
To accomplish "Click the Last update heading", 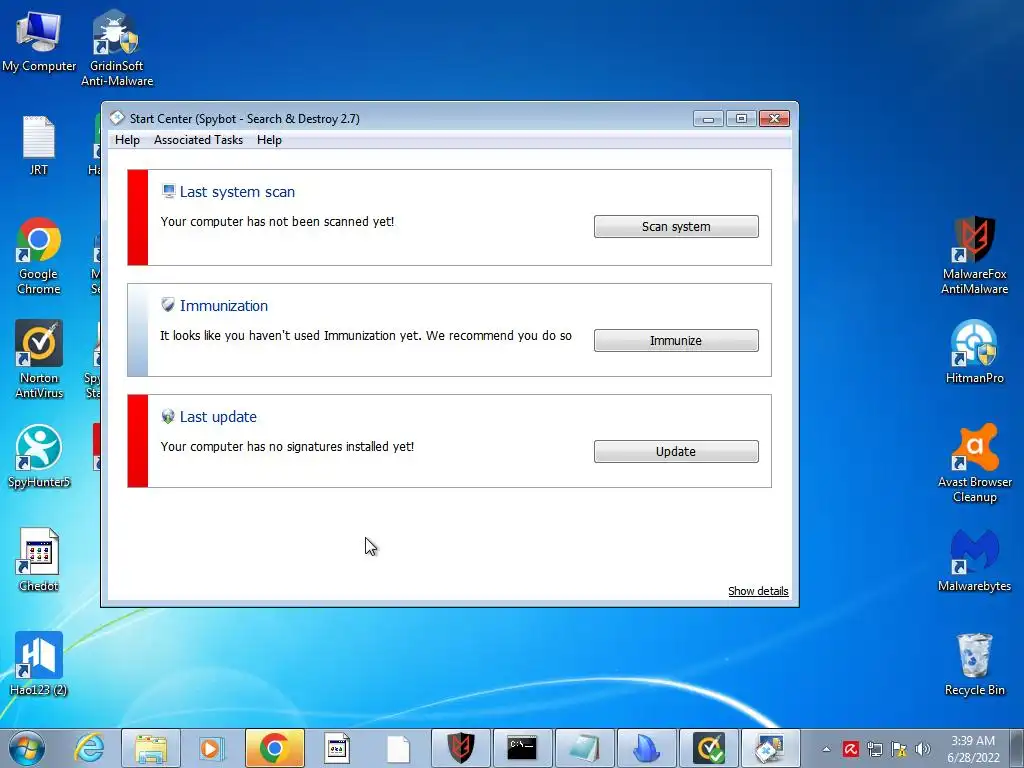I will click(218, 417).
